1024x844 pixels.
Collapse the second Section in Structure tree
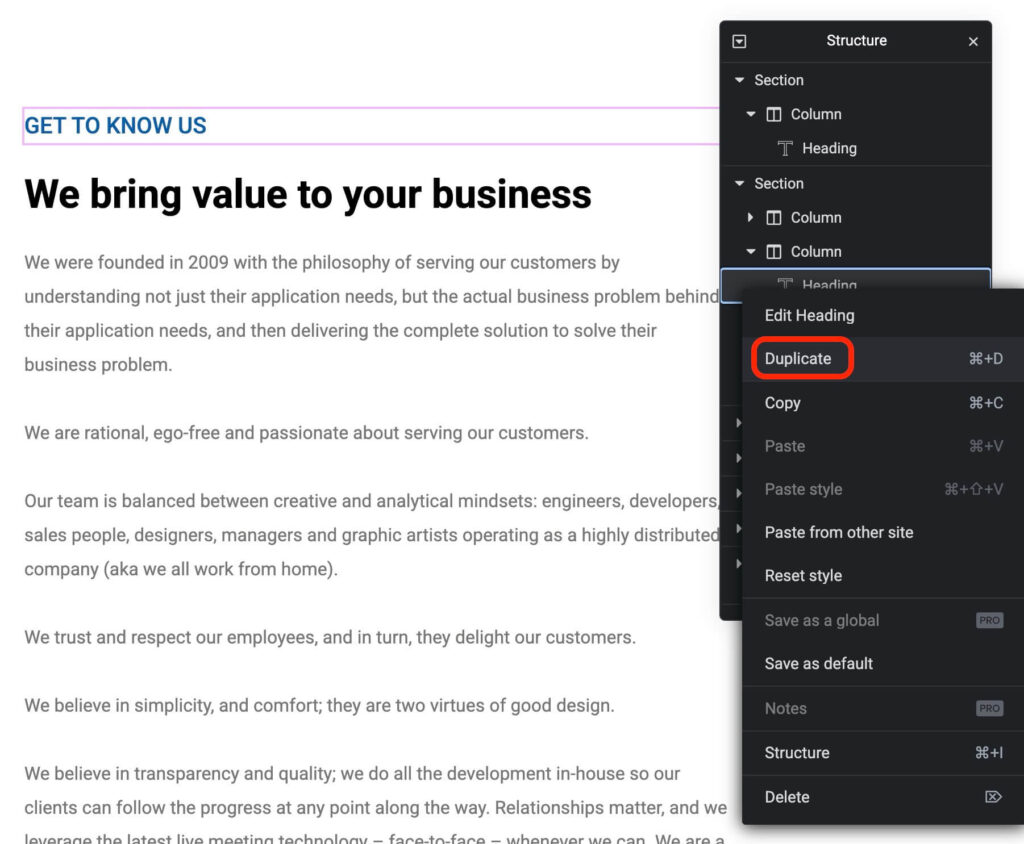click(x=740, y=184)
